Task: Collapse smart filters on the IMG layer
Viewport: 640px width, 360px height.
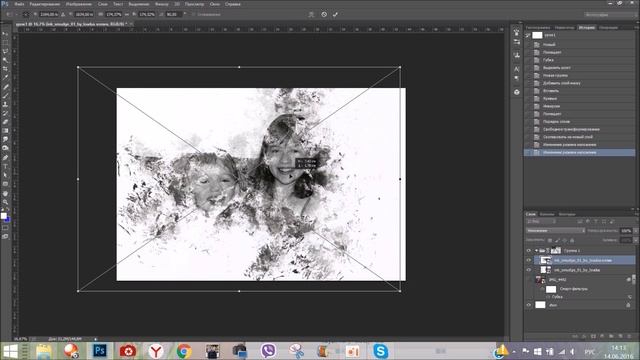Action: 629,280
